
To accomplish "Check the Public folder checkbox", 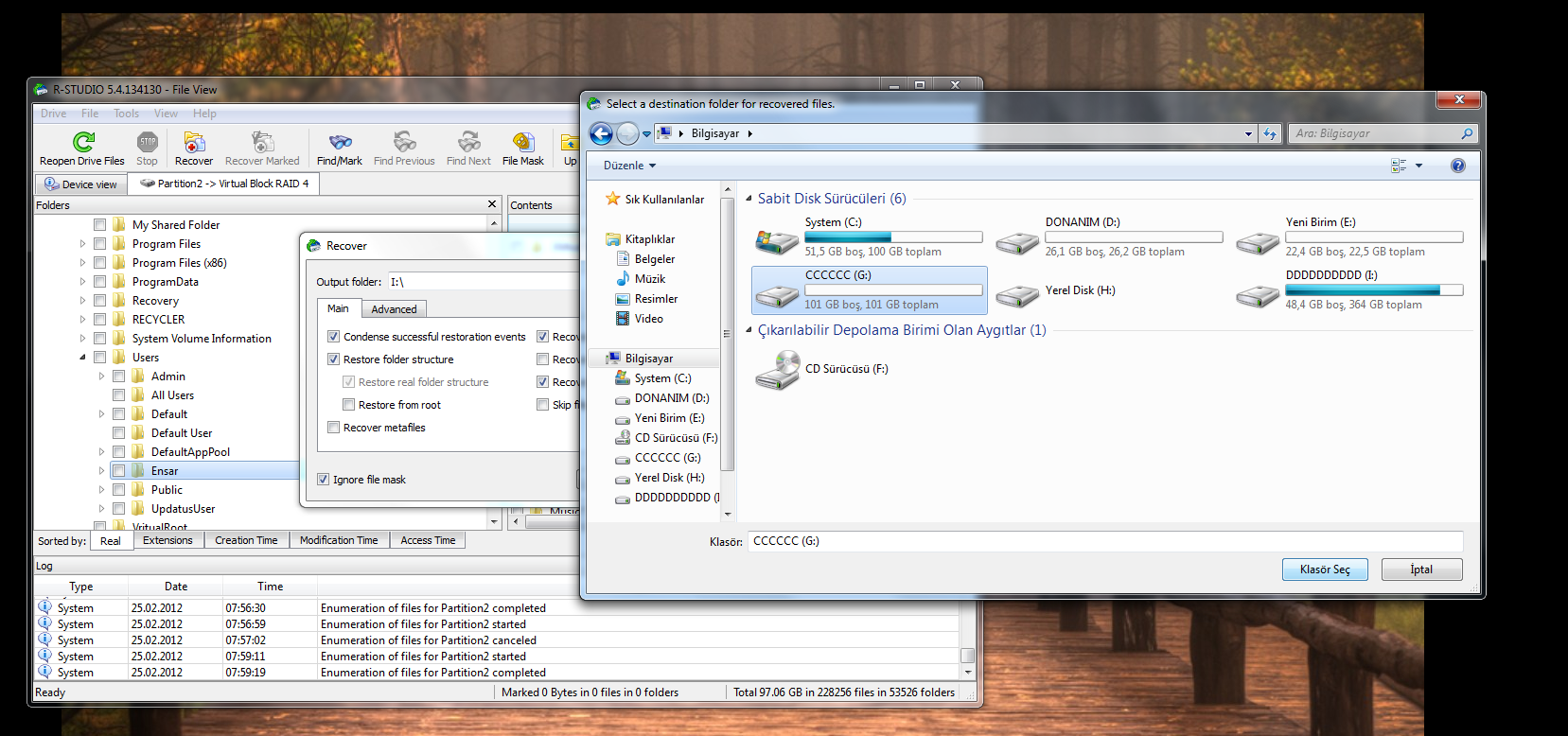I will point(118,490).
